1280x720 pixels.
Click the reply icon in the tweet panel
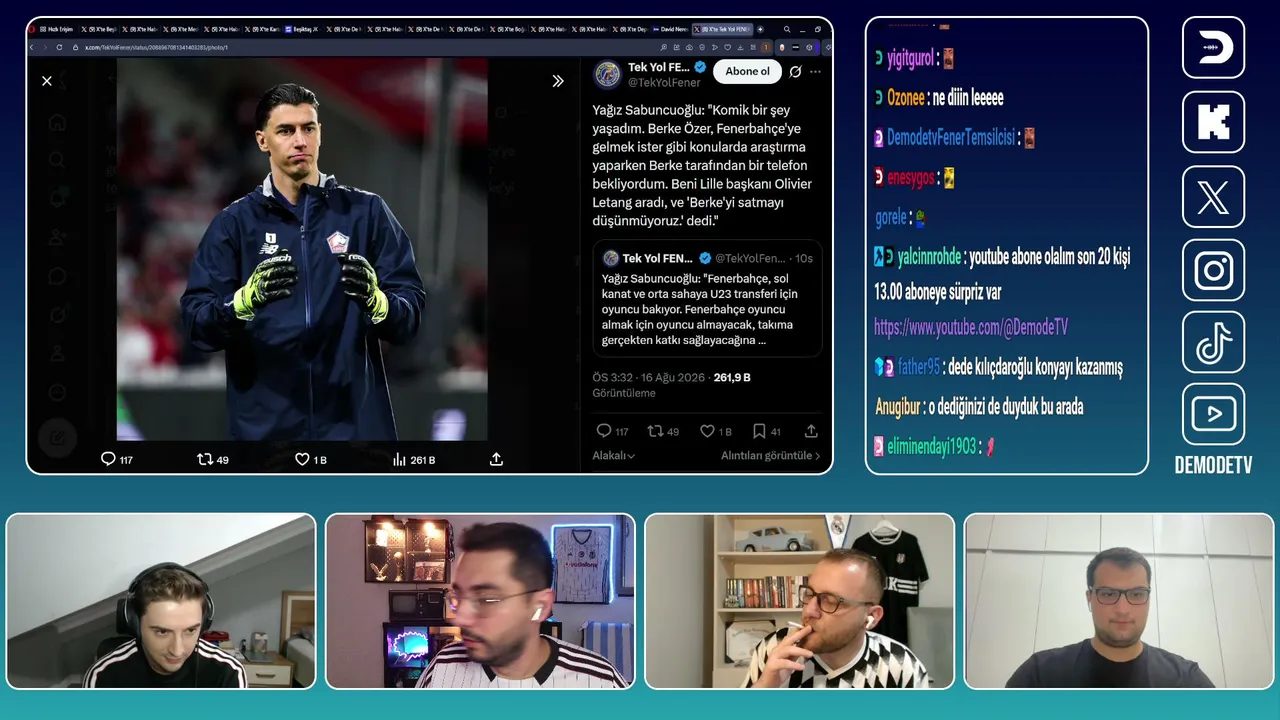[x=603, y=431]
